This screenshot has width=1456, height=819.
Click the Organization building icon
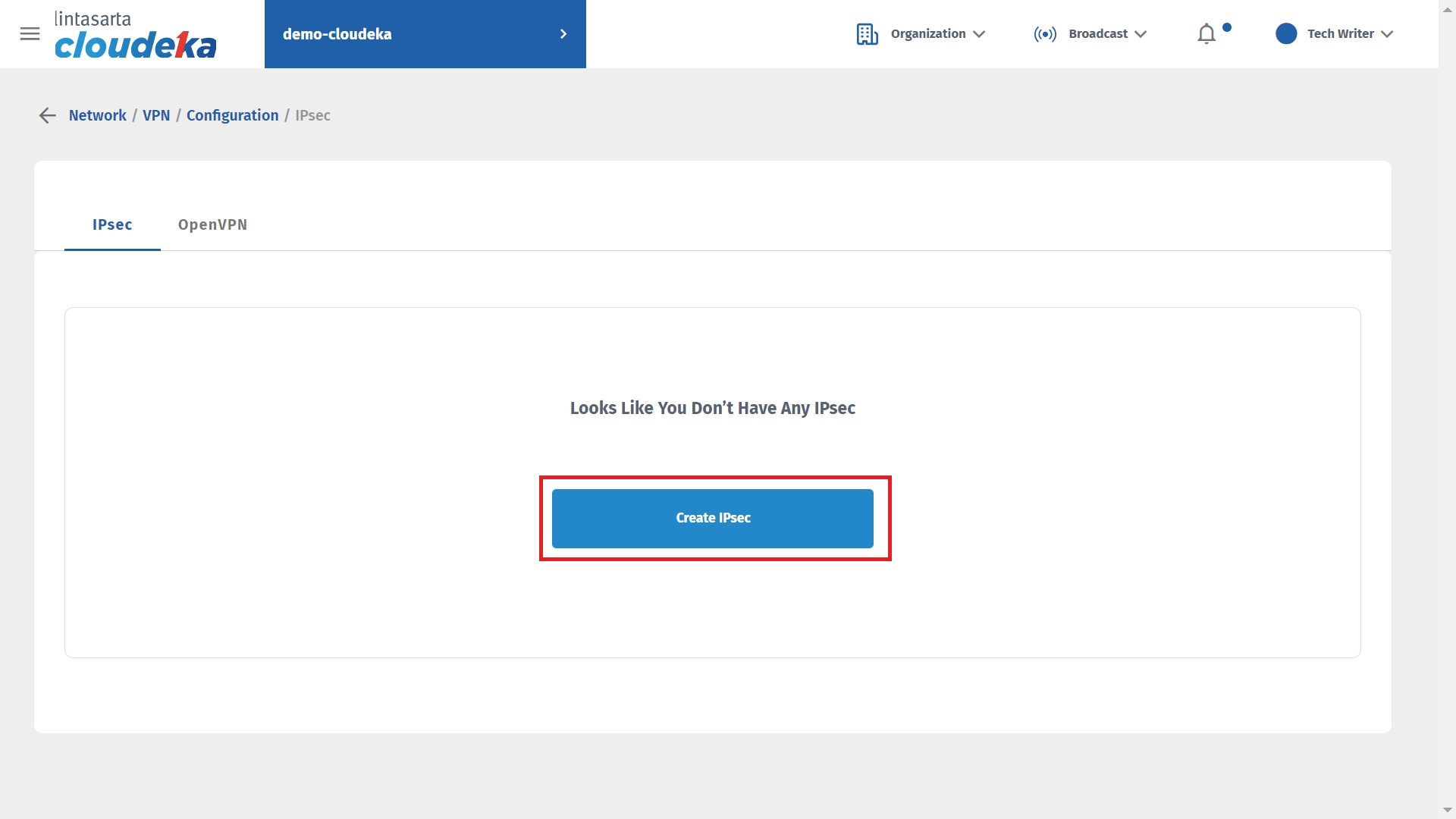pyautogui.click(x=867, y=34)
